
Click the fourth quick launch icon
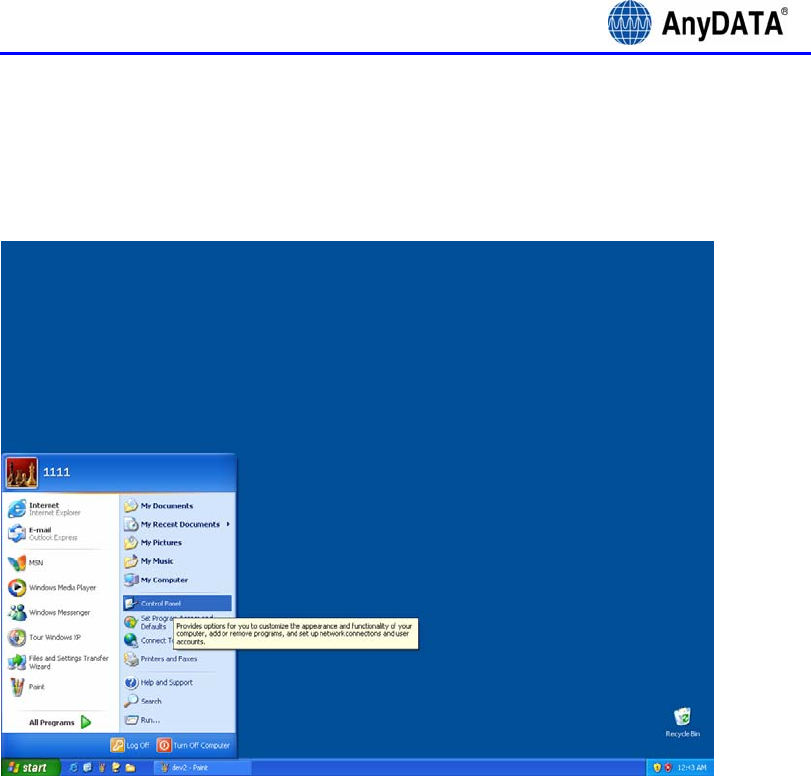pos(116,768)
